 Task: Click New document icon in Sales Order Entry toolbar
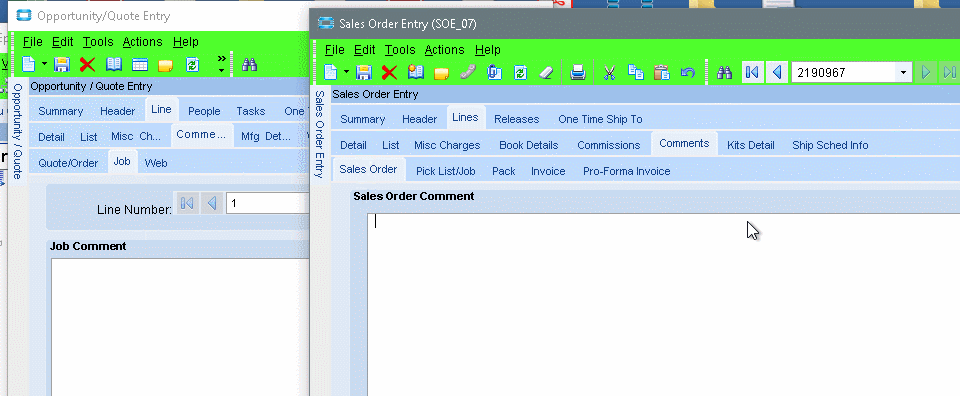pos(331,72)
